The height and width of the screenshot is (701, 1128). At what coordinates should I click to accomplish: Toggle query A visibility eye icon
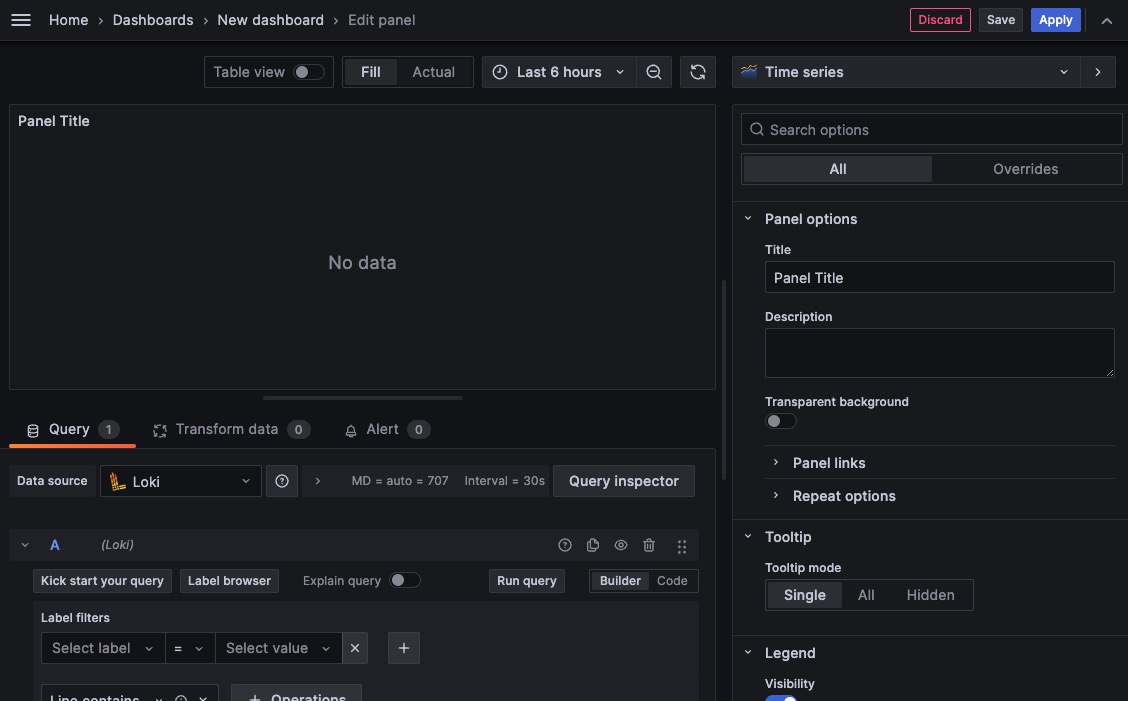tap(621, 545)
